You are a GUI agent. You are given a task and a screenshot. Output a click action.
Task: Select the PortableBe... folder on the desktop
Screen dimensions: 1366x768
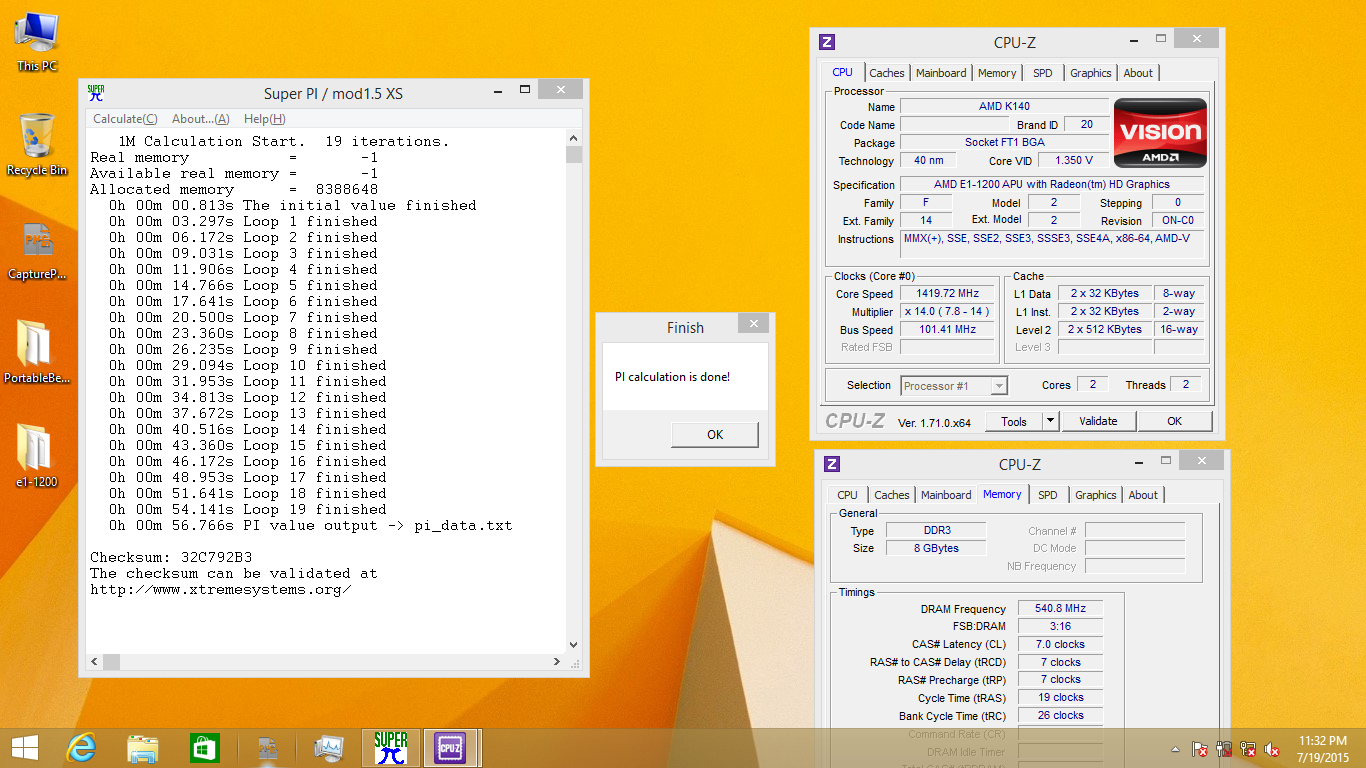tap(37, 353)
